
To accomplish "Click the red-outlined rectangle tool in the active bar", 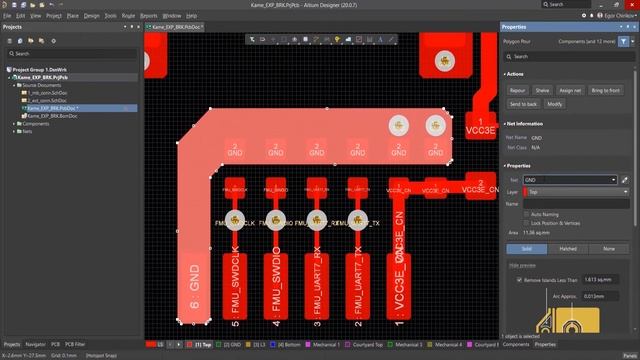I will pos(359,39).
